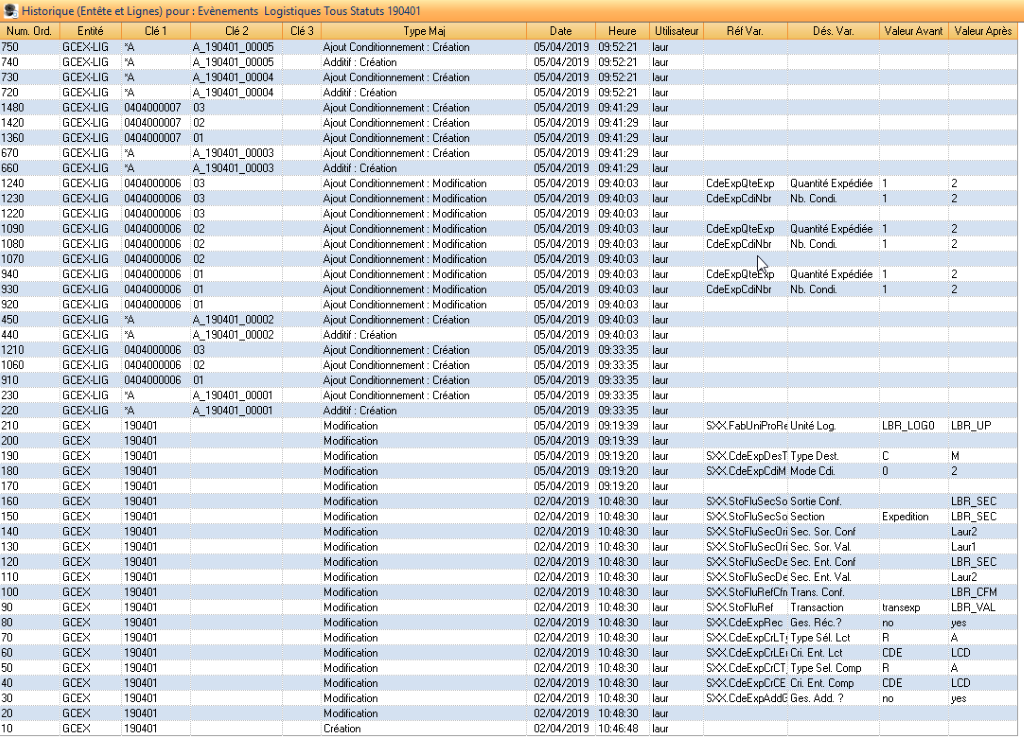Image resolution: width=1024 pixels, height=742 pixels.
Task: Click the Clé 2 column header
Action: tap(234, 32)
